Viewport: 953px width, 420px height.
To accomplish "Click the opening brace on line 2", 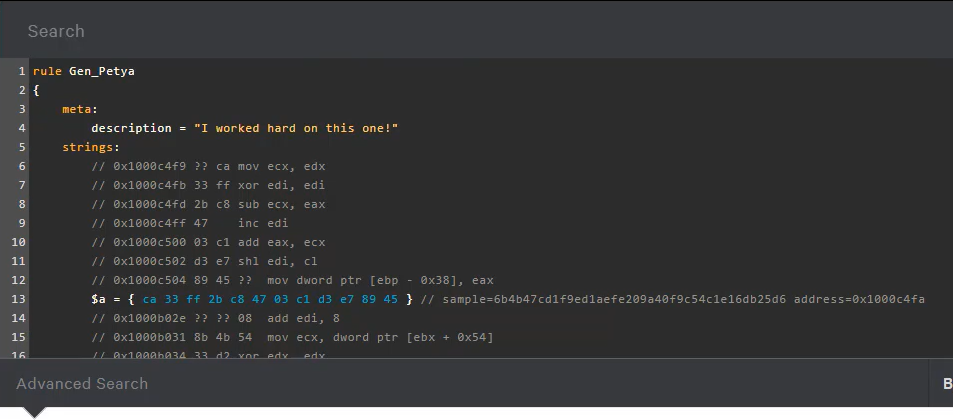I will [36, 90].
